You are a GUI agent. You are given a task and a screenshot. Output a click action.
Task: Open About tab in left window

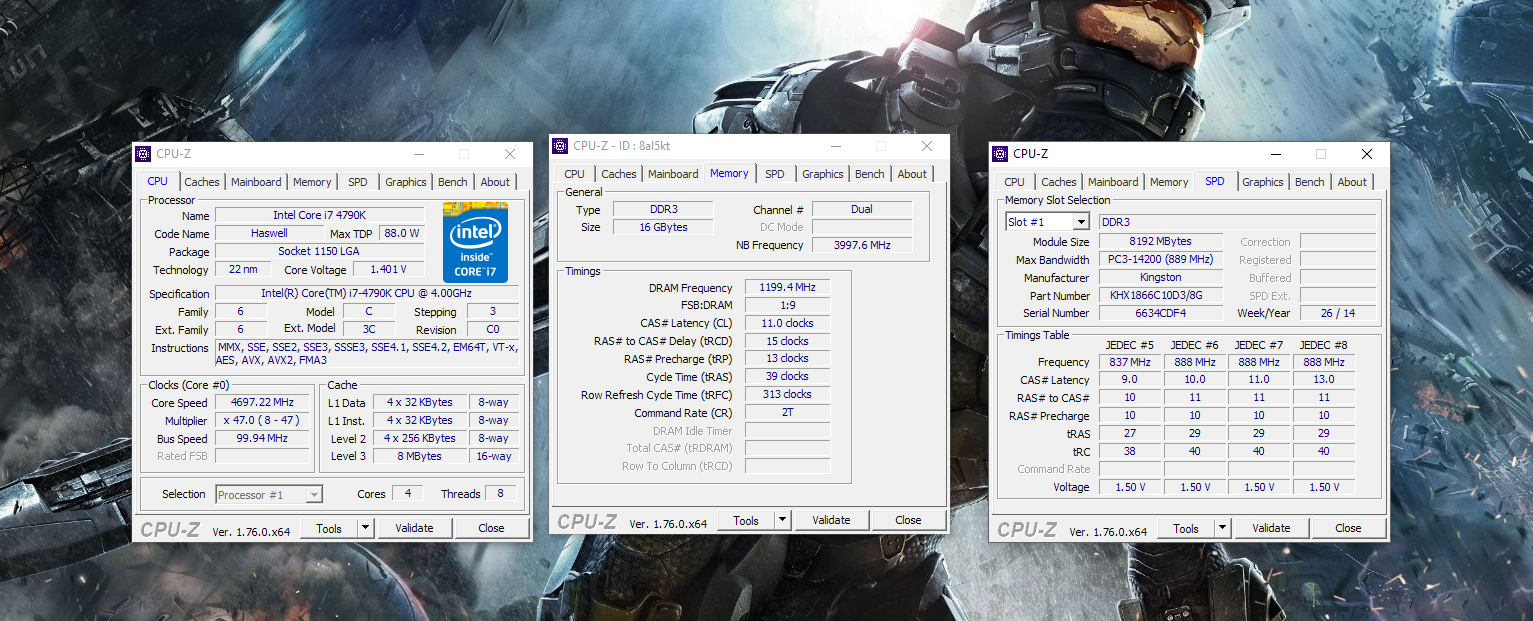[495, 182]
